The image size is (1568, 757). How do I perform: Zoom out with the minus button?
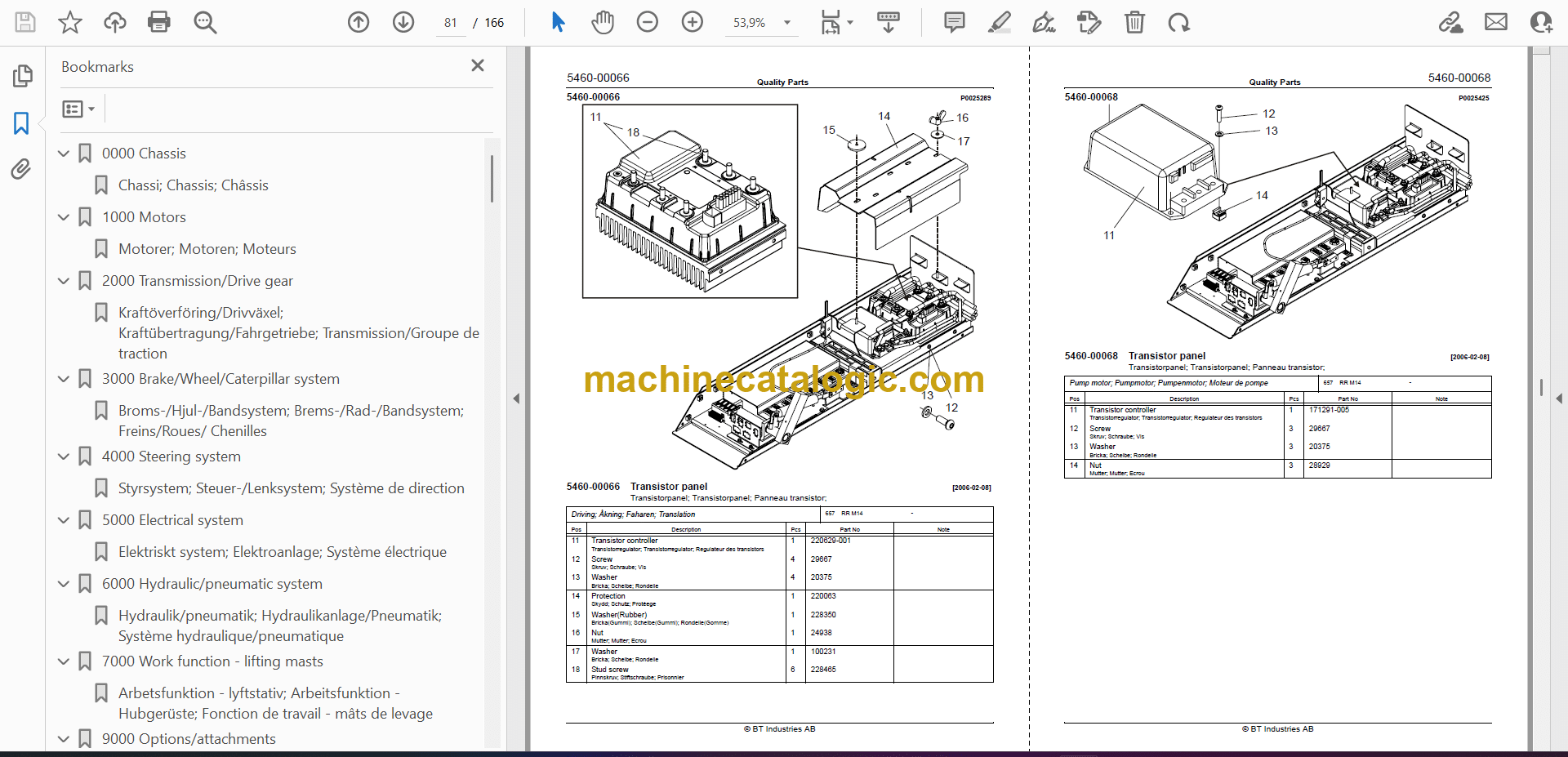point(648,22)
